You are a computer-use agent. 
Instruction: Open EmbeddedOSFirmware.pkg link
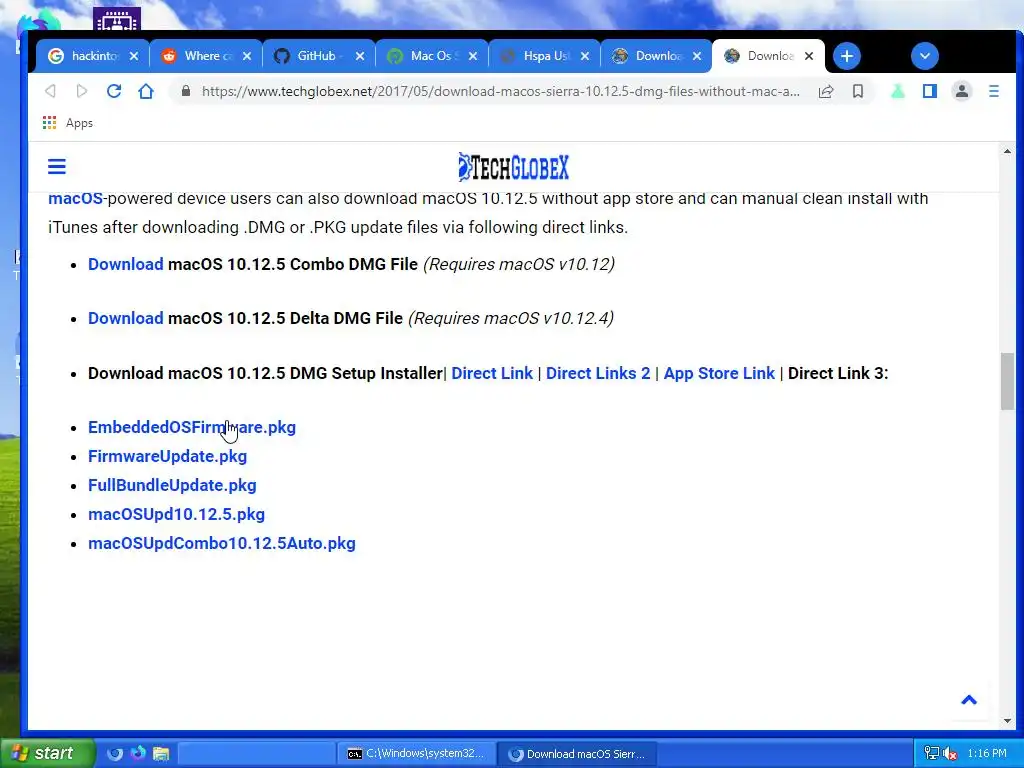coord(192,427)
